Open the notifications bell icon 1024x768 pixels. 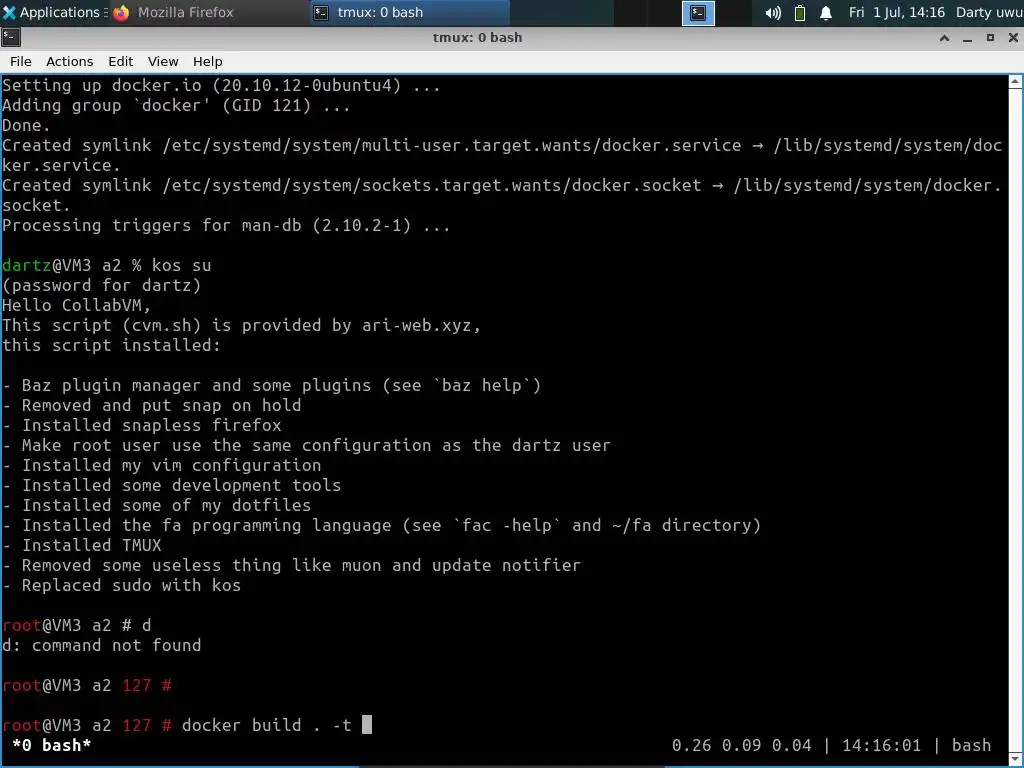(825, 12)
